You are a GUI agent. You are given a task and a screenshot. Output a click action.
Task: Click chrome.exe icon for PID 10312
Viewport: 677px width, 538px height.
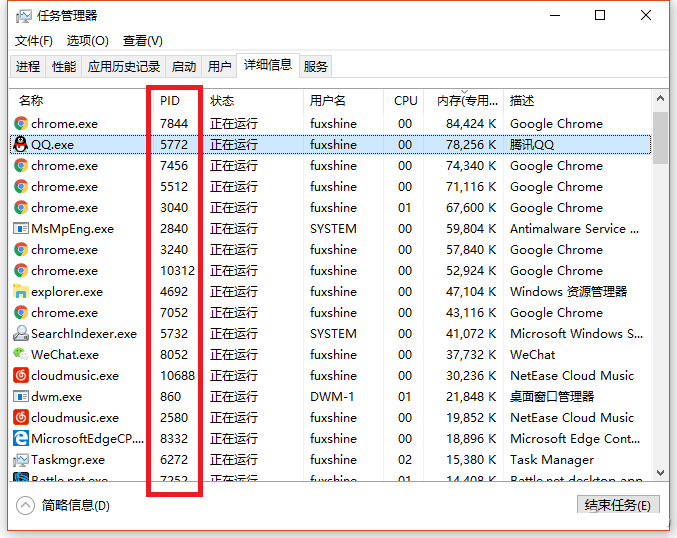pyautogui.click(x=21, y=271)
